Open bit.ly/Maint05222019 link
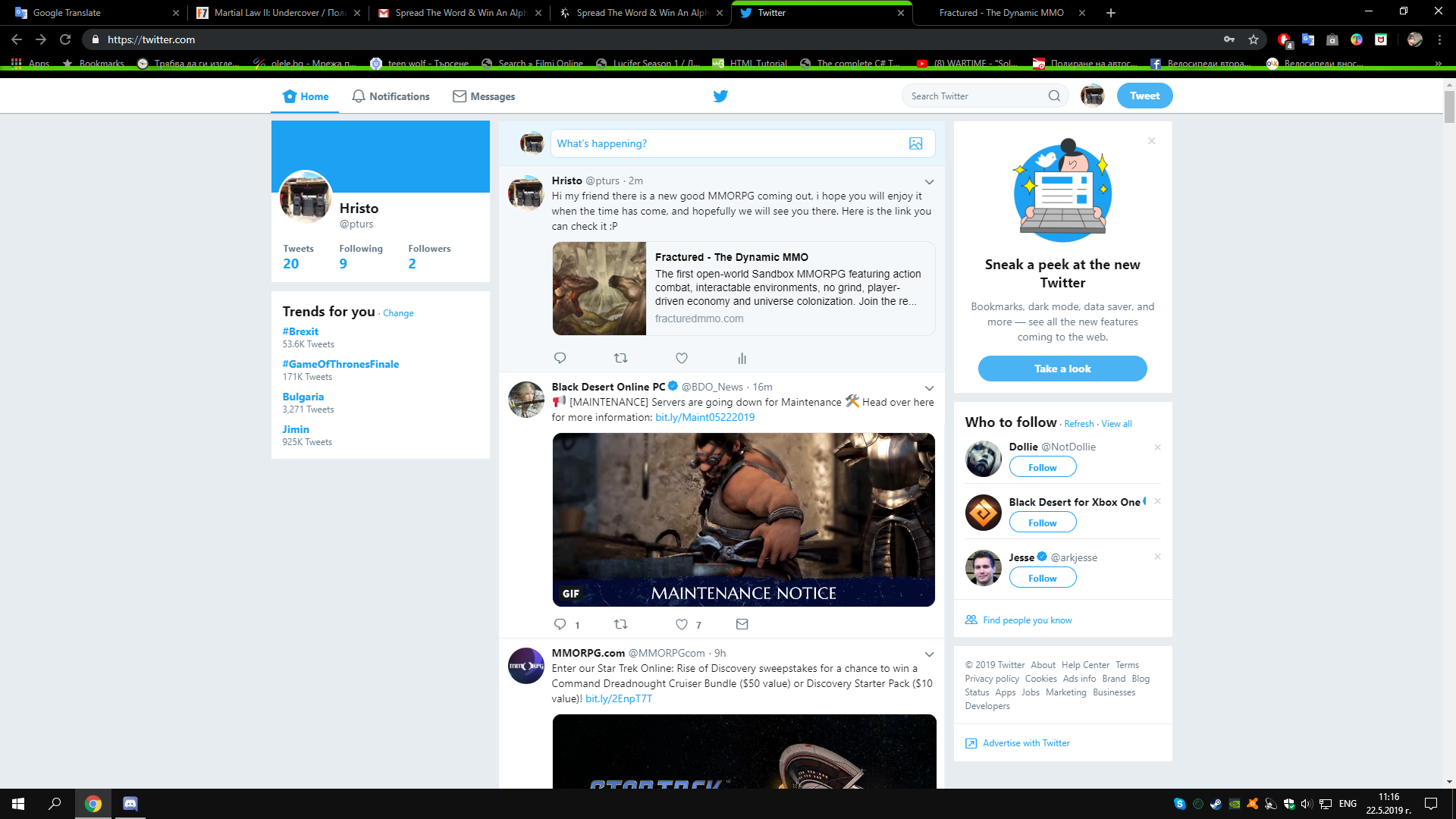 click(x=704, y=417)
